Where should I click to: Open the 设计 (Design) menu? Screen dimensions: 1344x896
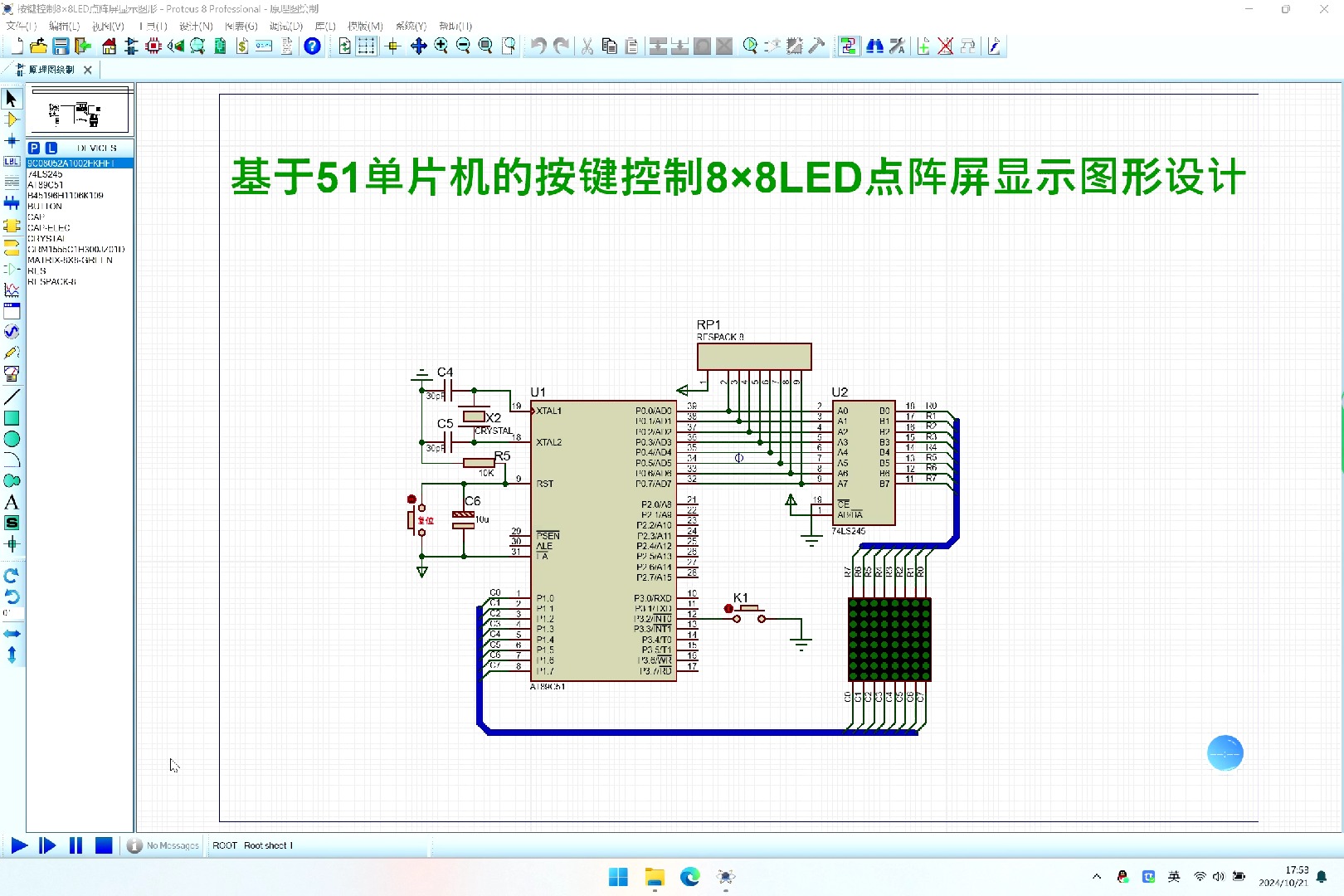[196, 27]
